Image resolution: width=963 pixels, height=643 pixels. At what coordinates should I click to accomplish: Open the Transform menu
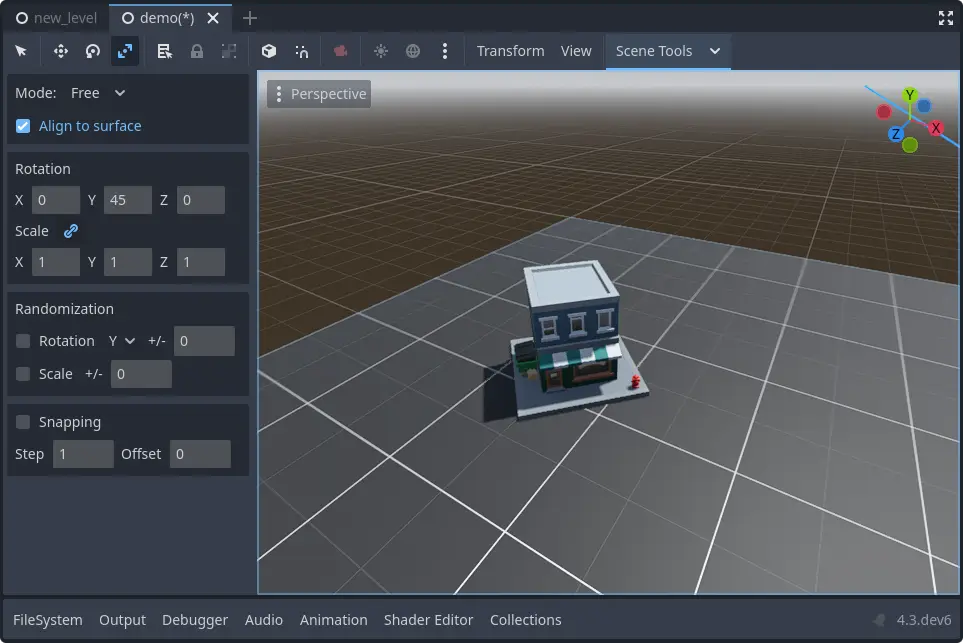[510, 51]
